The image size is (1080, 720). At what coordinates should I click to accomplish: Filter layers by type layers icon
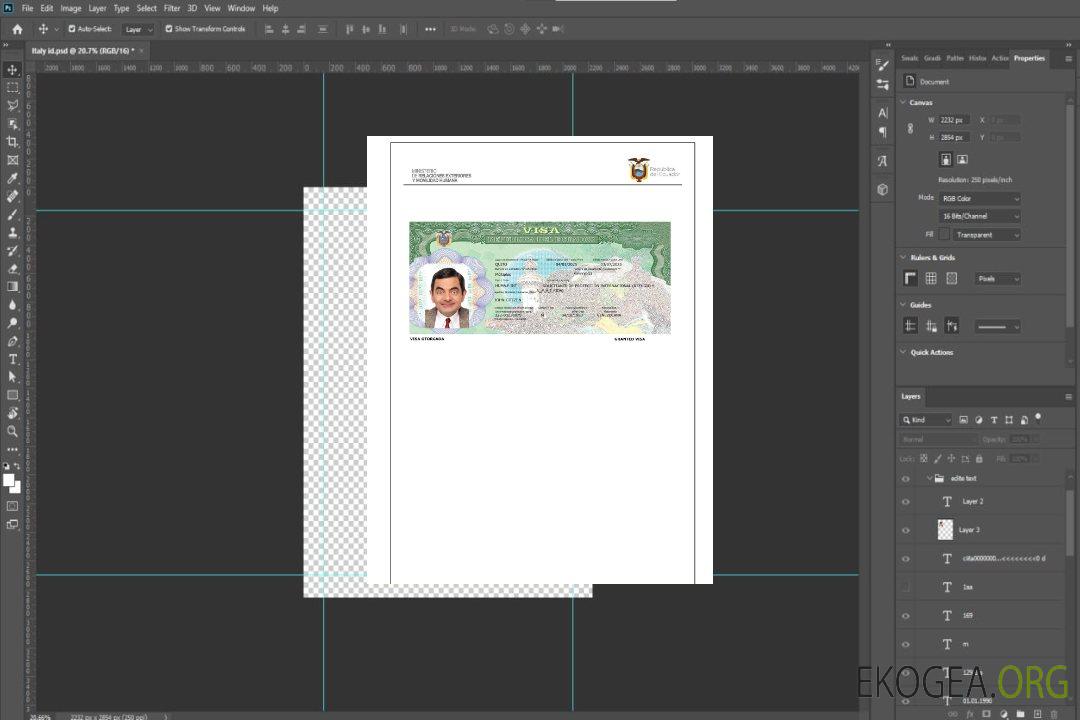[x=994, y=420]
